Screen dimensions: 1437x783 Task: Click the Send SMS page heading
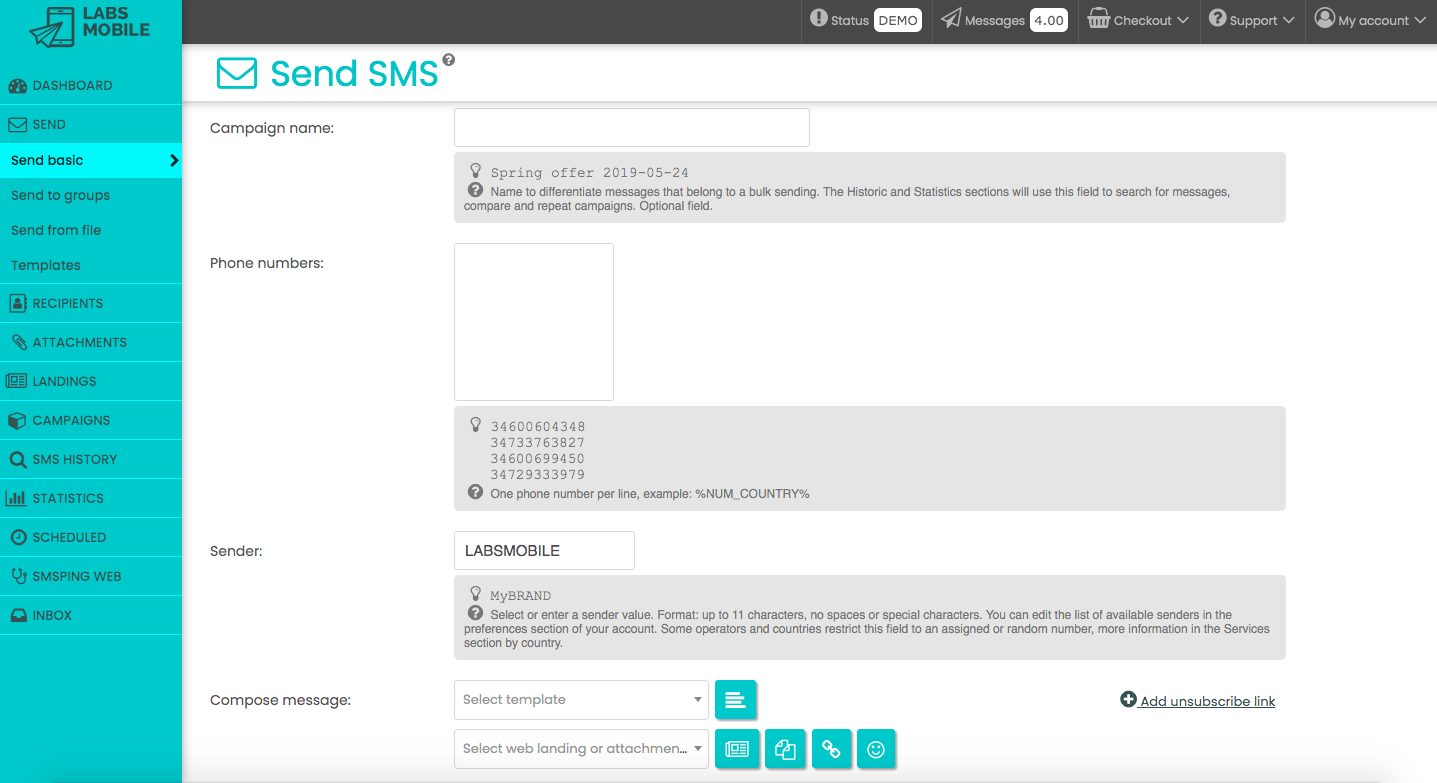click(354, 73)
